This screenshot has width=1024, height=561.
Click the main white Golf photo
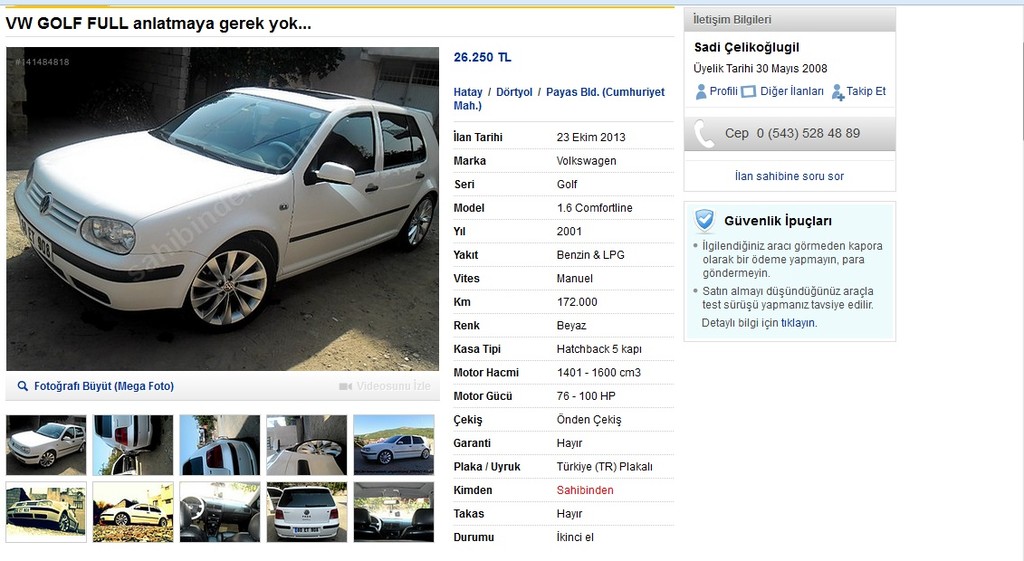pos(223,209)
